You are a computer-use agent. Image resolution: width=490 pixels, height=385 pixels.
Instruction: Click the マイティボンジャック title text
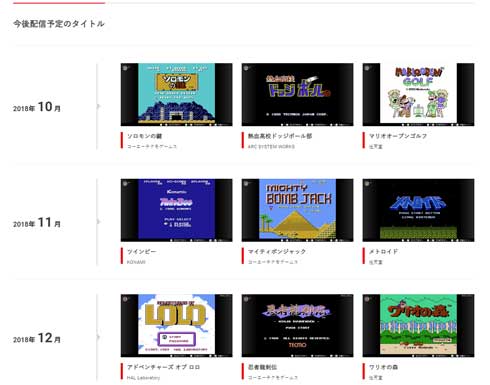pyautogui.click(x=277, y=252)
